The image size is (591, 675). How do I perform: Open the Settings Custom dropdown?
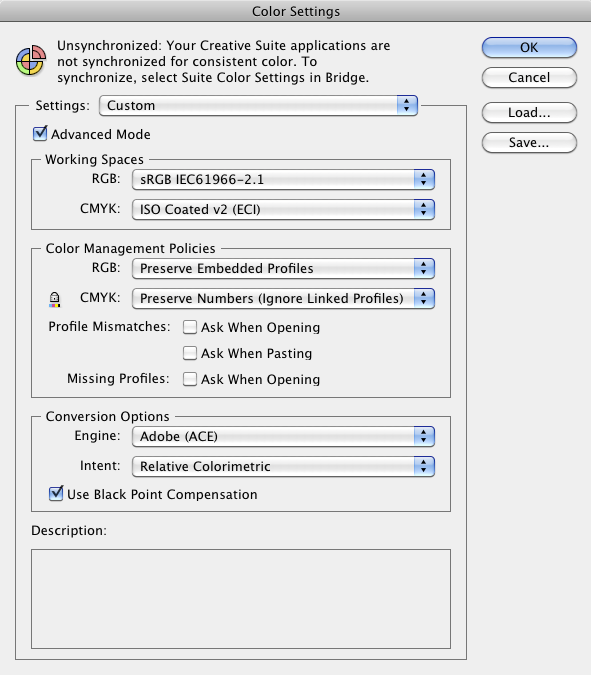tap(258, 105)
